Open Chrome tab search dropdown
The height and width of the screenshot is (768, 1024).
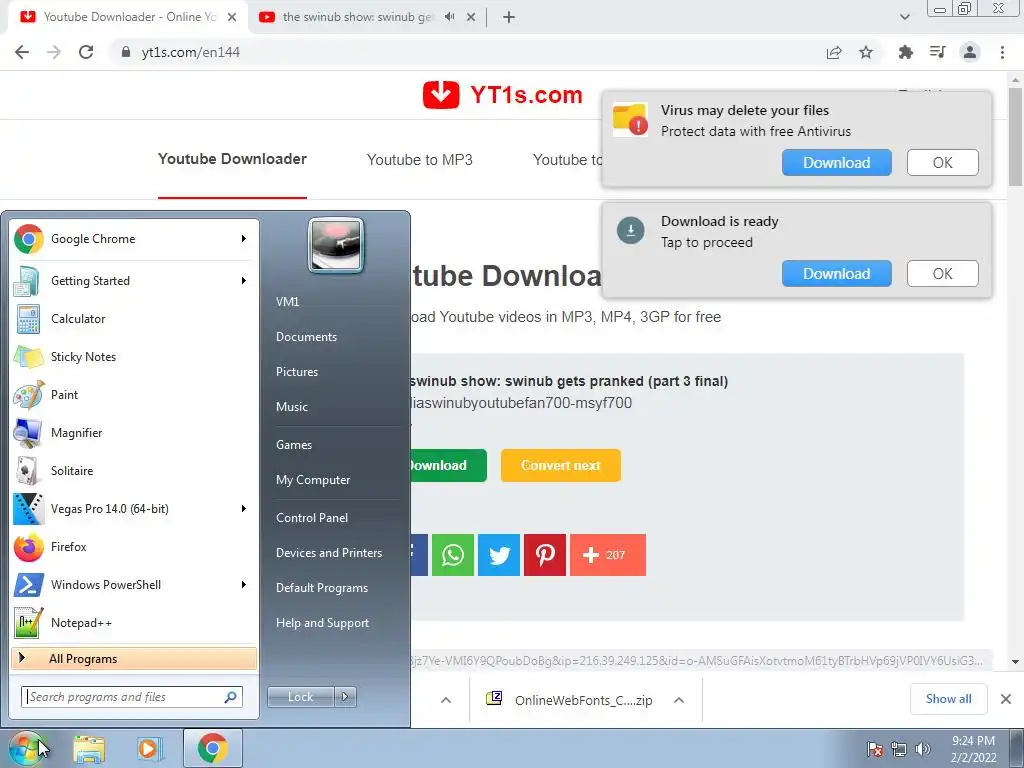pyautogui.click(x=904, y=17)
